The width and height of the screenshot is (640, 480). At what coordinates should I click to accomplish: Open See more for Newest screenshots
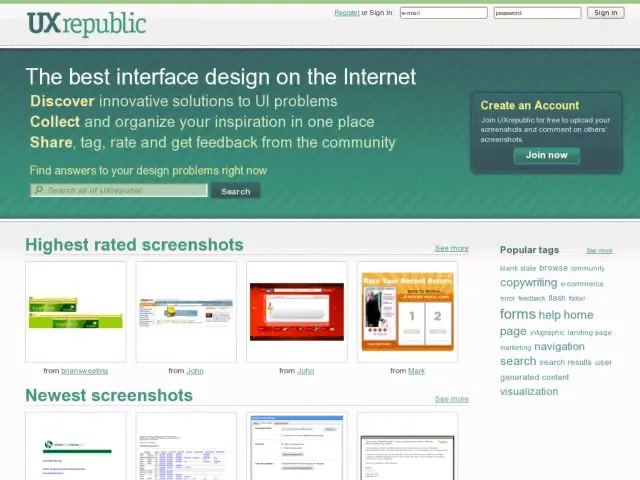point(451,399)
